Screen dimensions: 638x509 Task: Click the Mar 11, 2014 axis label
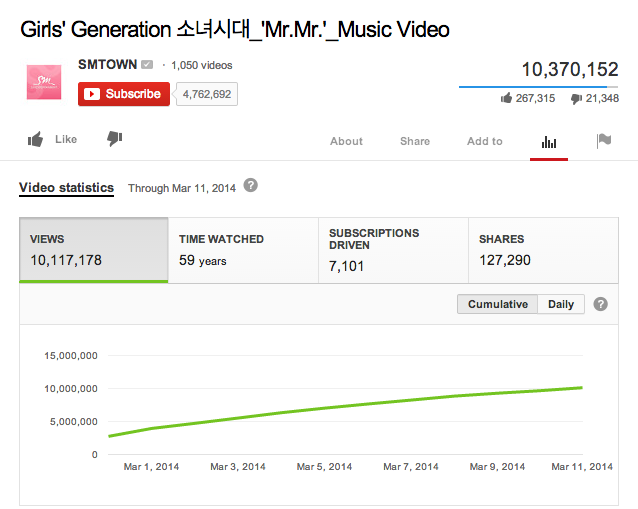click(582, 467)
